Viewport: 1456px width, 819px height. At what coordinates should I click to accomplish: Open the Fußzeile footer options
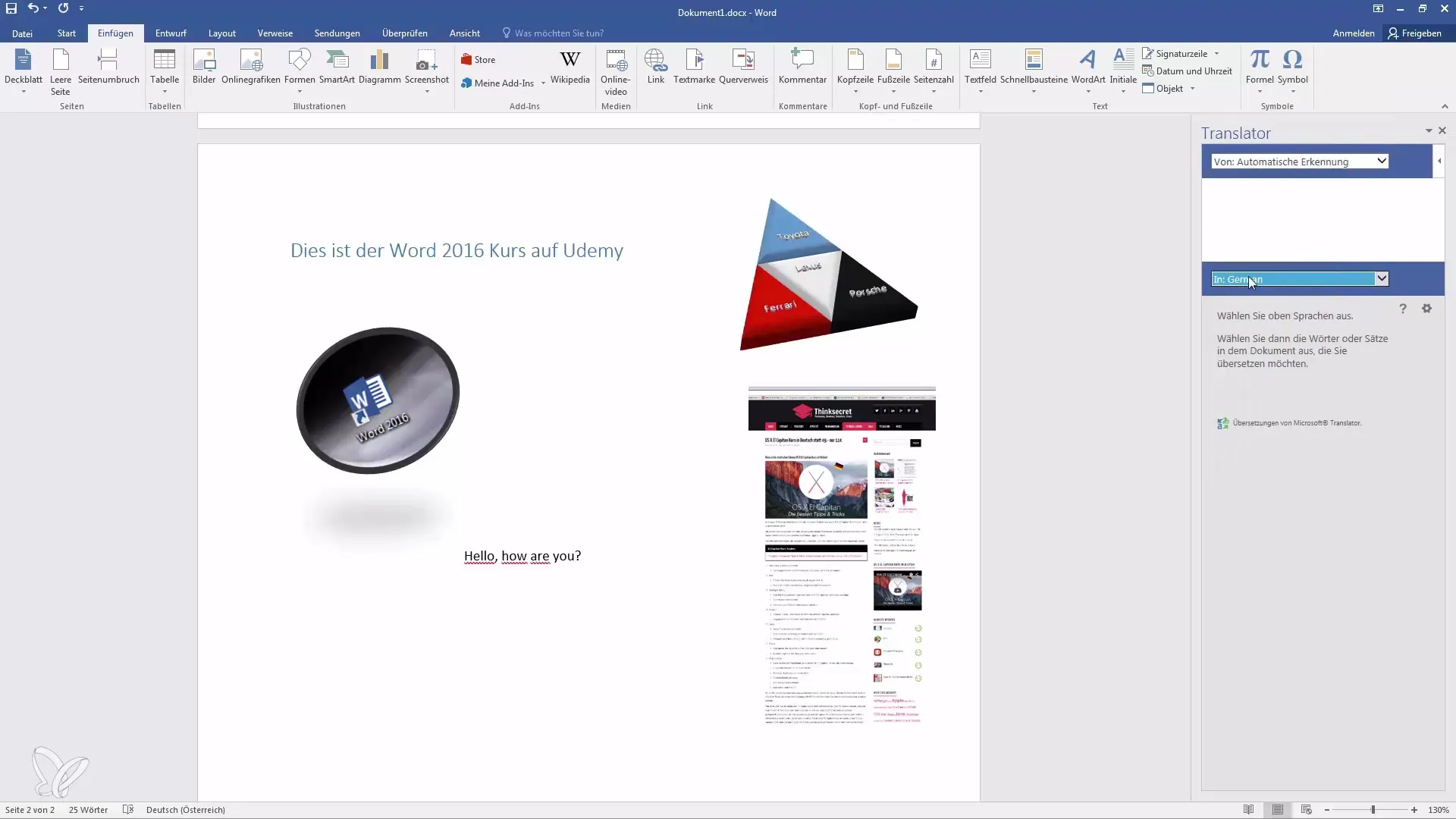coord(893,71)
